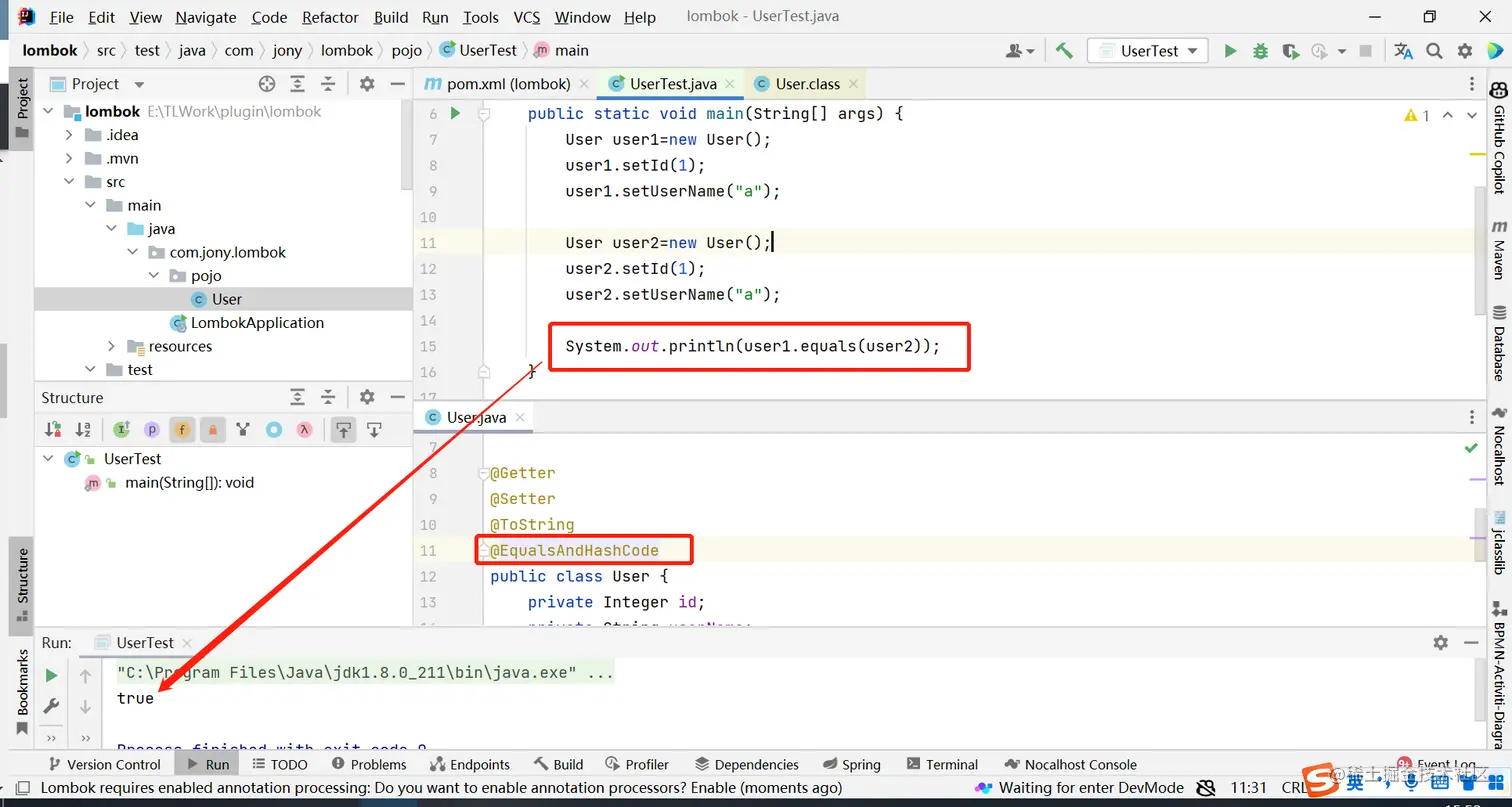Expand all in the Project panel
The width and height of the screenshot is (1512, 807).
(298, 84)
